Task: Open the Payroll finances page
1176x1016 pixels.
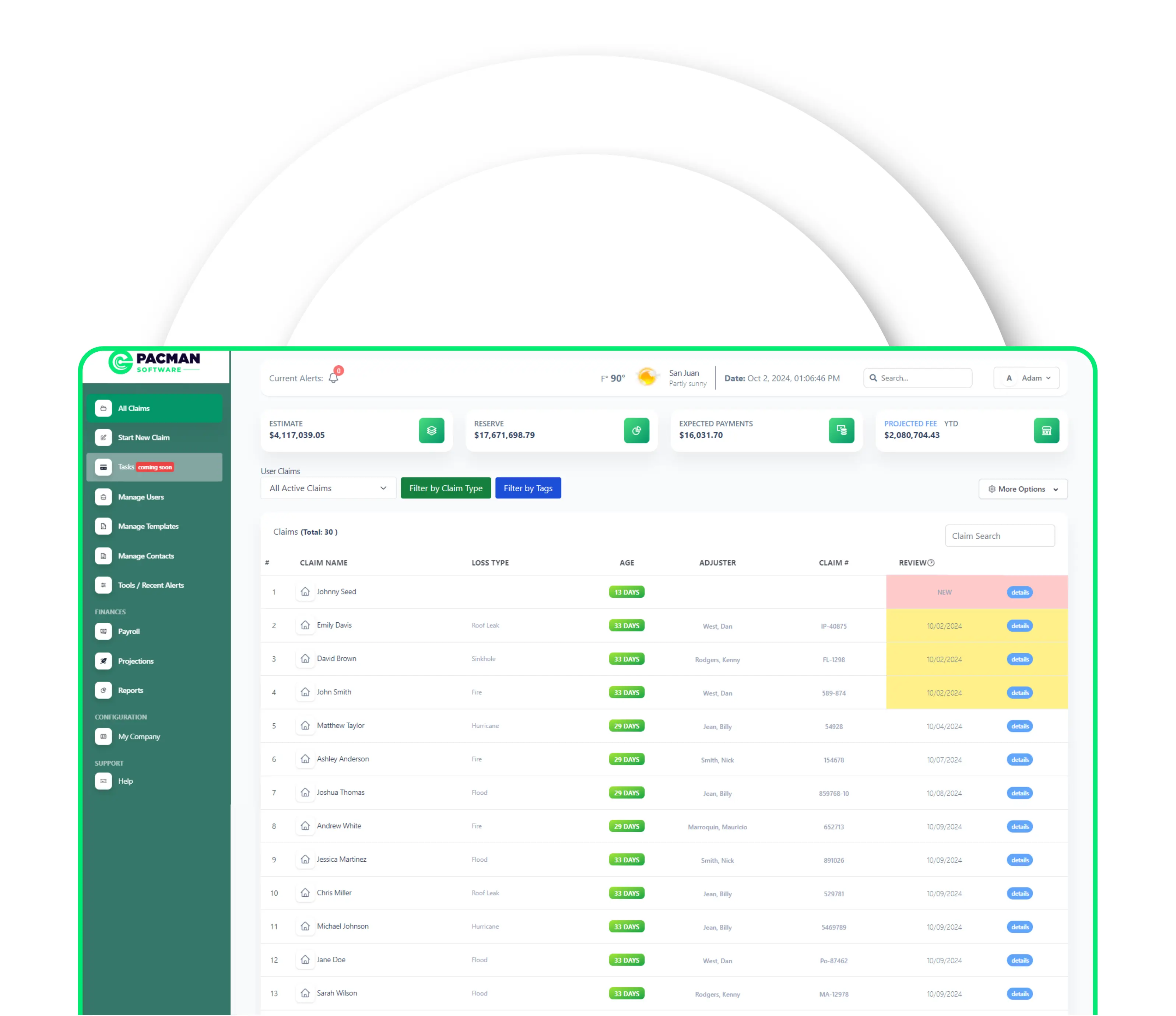Action: coord(129,632)
